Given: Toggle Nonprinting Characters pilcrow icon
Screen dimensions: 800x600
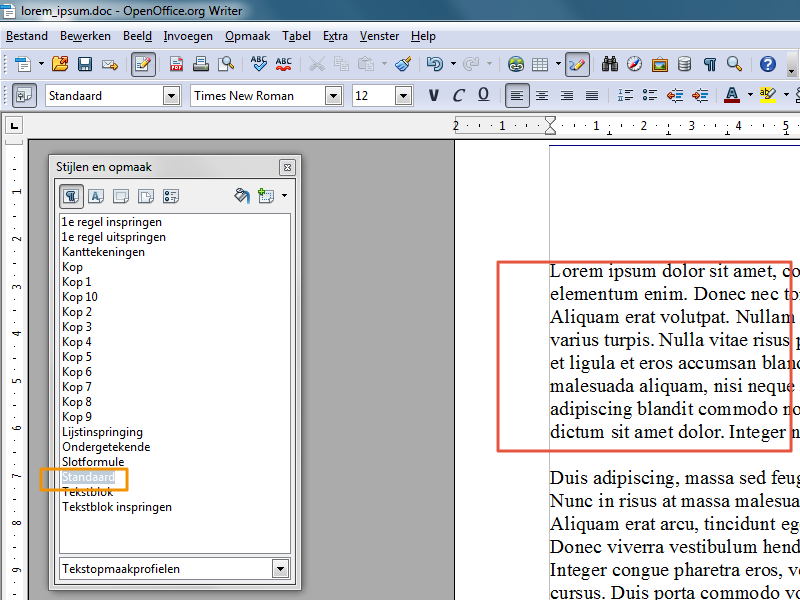Looking at the screenshot, I should click(x=709, y=64).
